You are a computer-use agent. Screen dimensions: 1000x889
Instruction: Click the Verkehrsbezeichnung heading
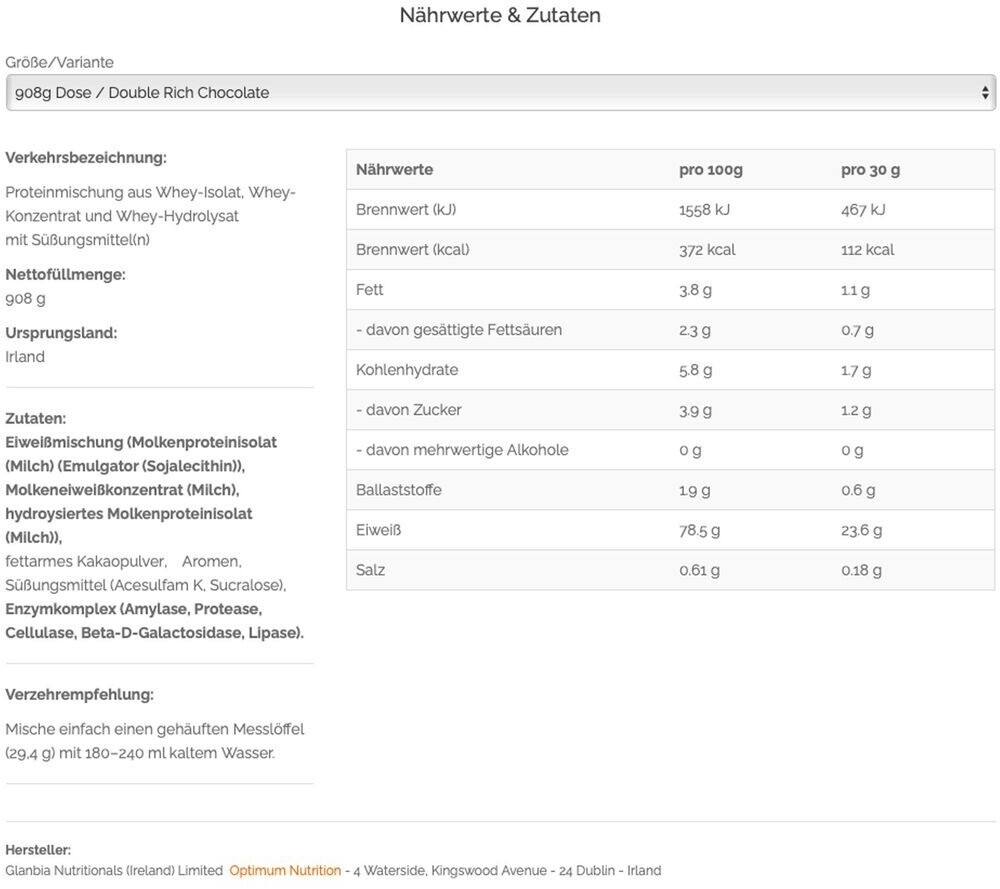point(86,158)
